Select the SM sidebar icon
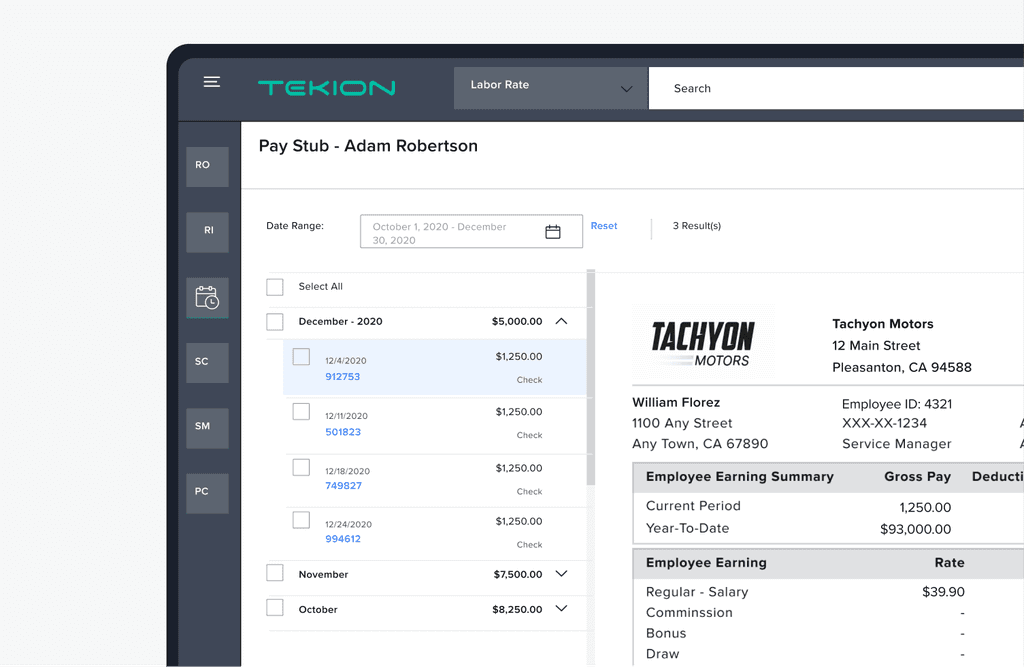Screen dimensions: 1024x667 (x=207, y=427)
